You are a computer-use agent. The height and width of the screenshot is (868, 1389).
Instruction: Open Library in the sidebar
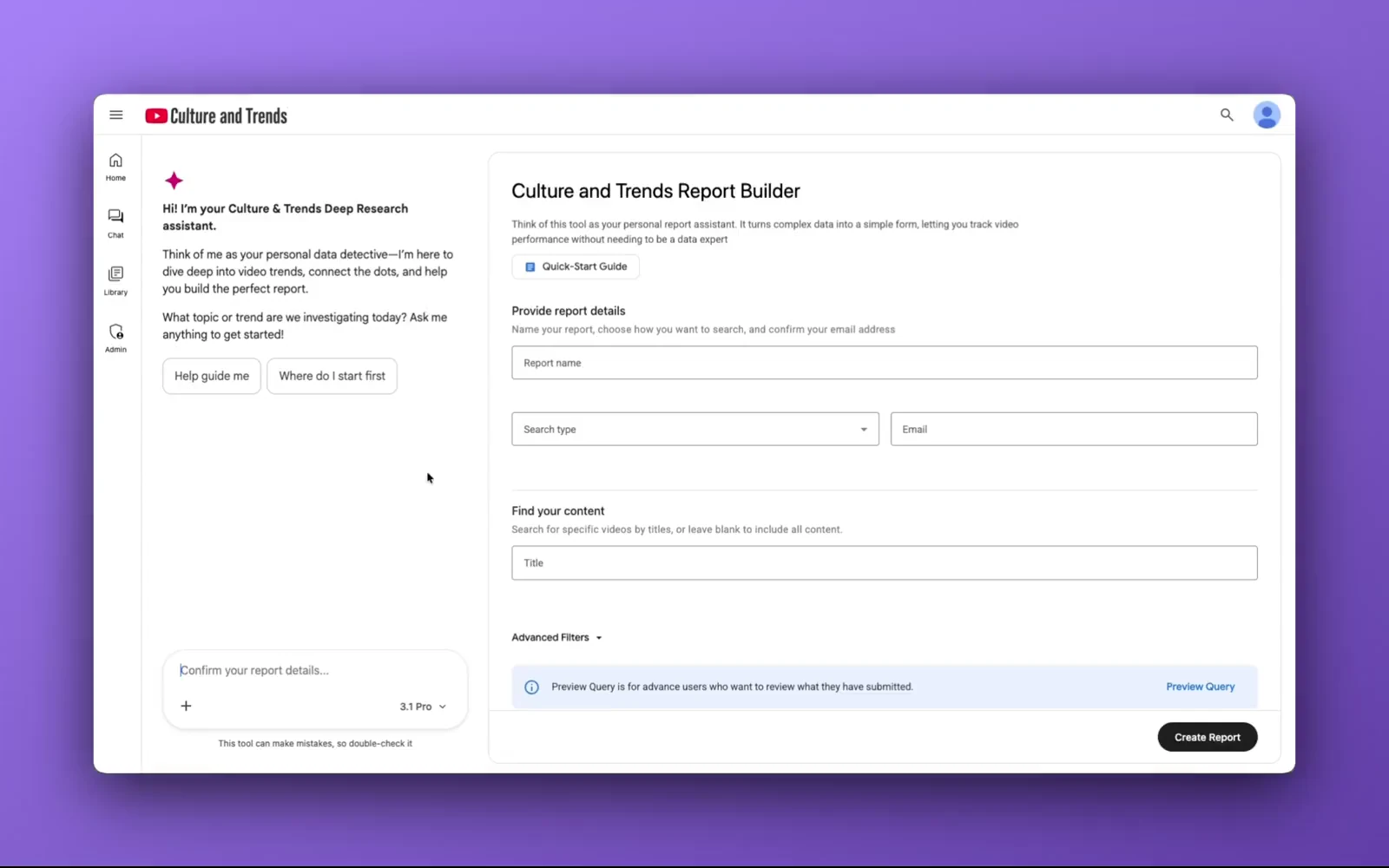(115, 280)
